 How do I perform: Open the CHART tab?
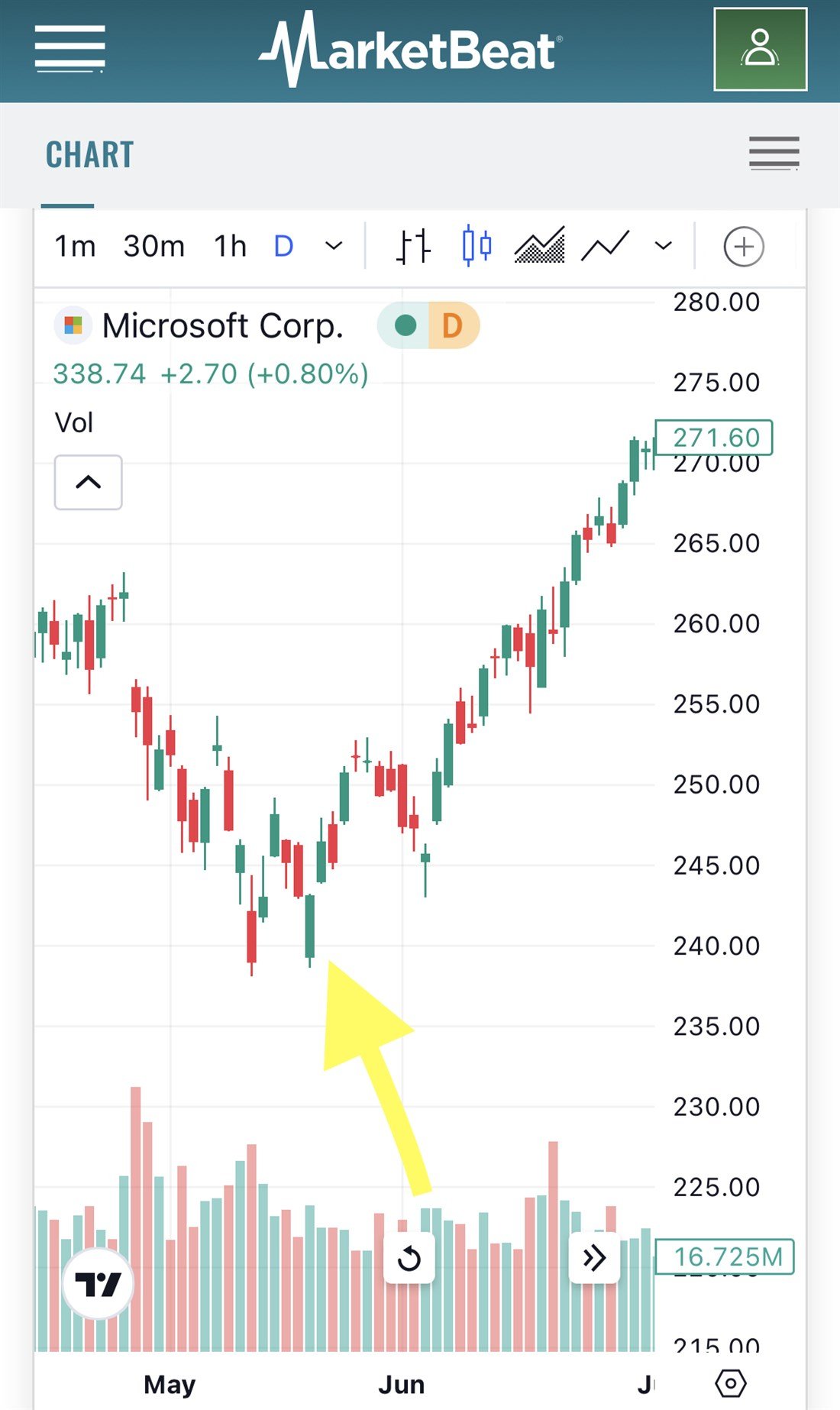[x=90, y=155]
